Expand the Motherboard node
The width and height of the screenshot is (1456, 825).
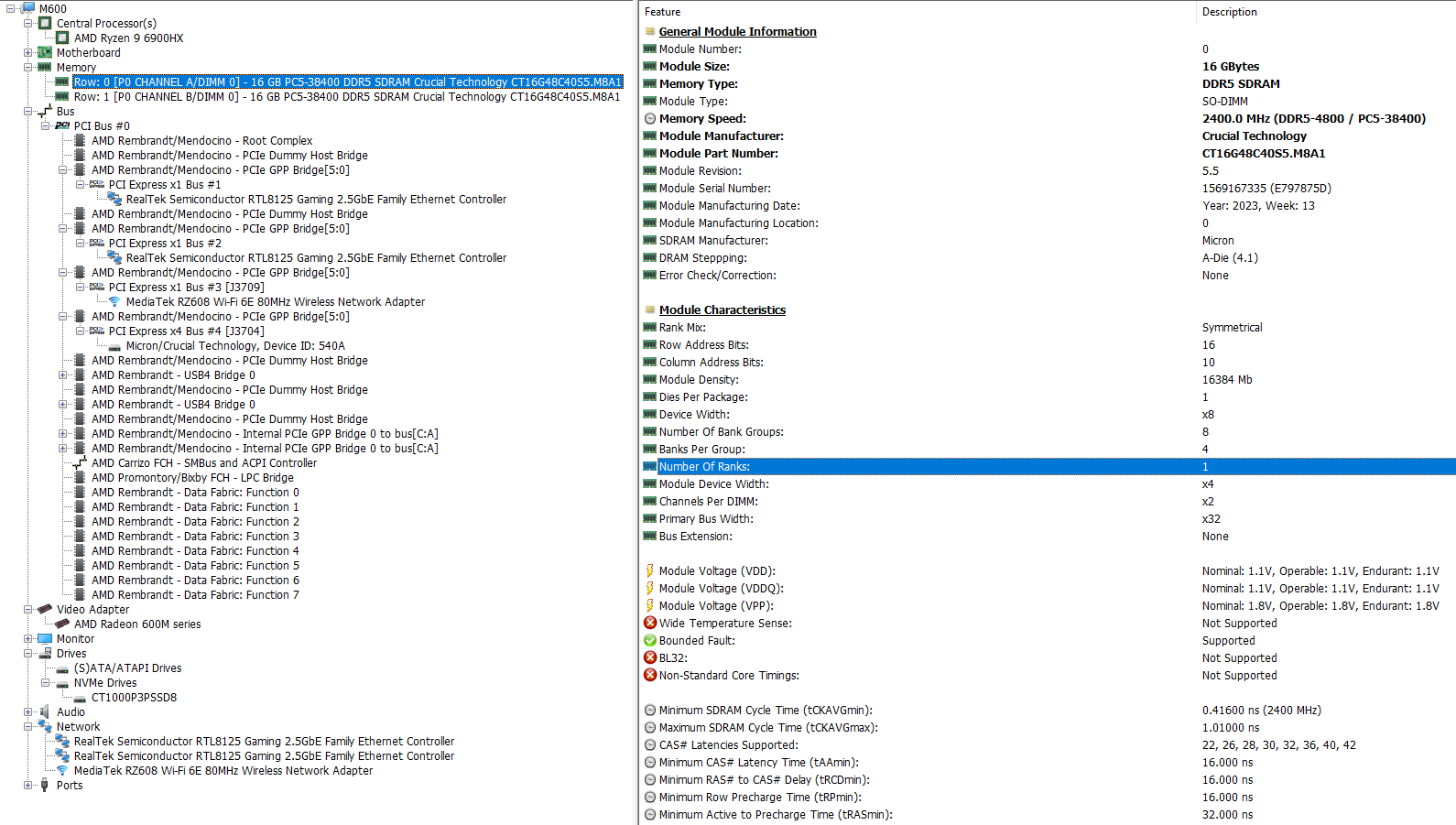click(x=28, y=52)
